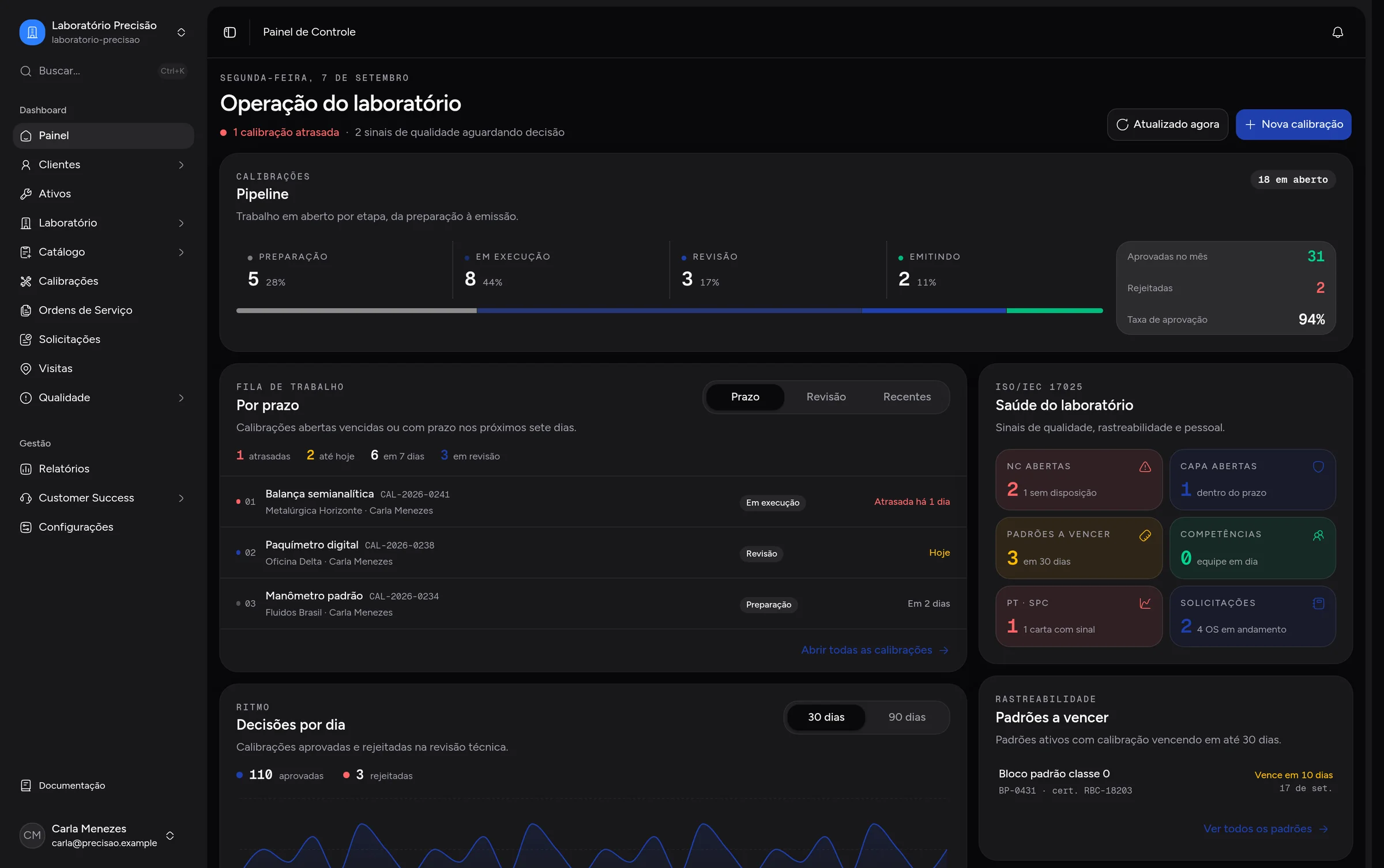Screen dimensions: 1384x868
Task: Select the 30 dias range toggle
Action: click(826, 718)
